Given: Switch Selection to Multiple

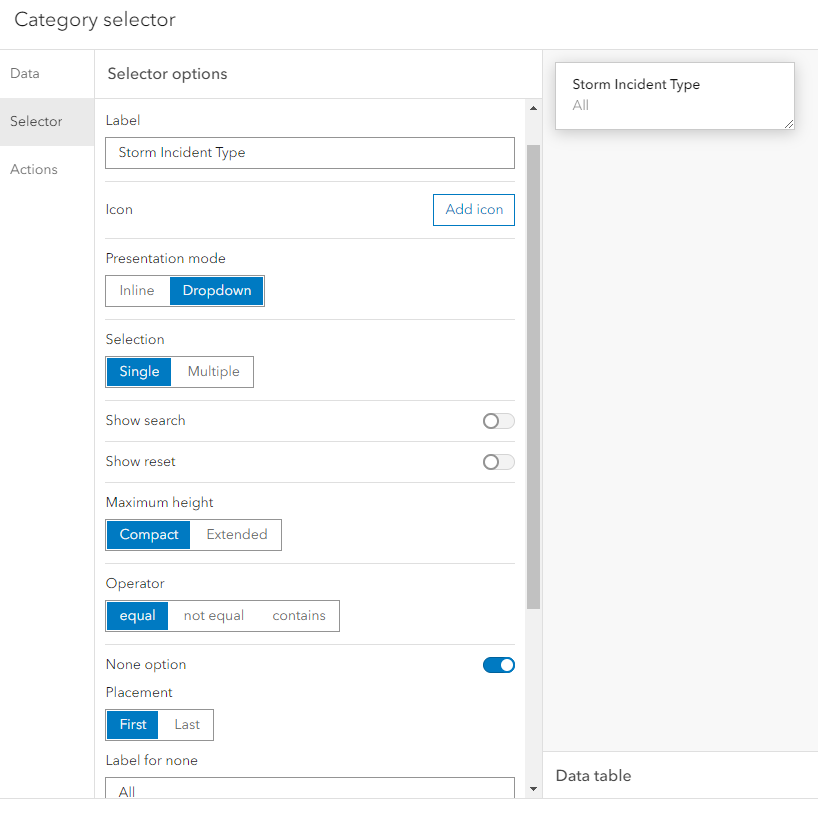Looking at the screenshot, I should tap(212, 371).
